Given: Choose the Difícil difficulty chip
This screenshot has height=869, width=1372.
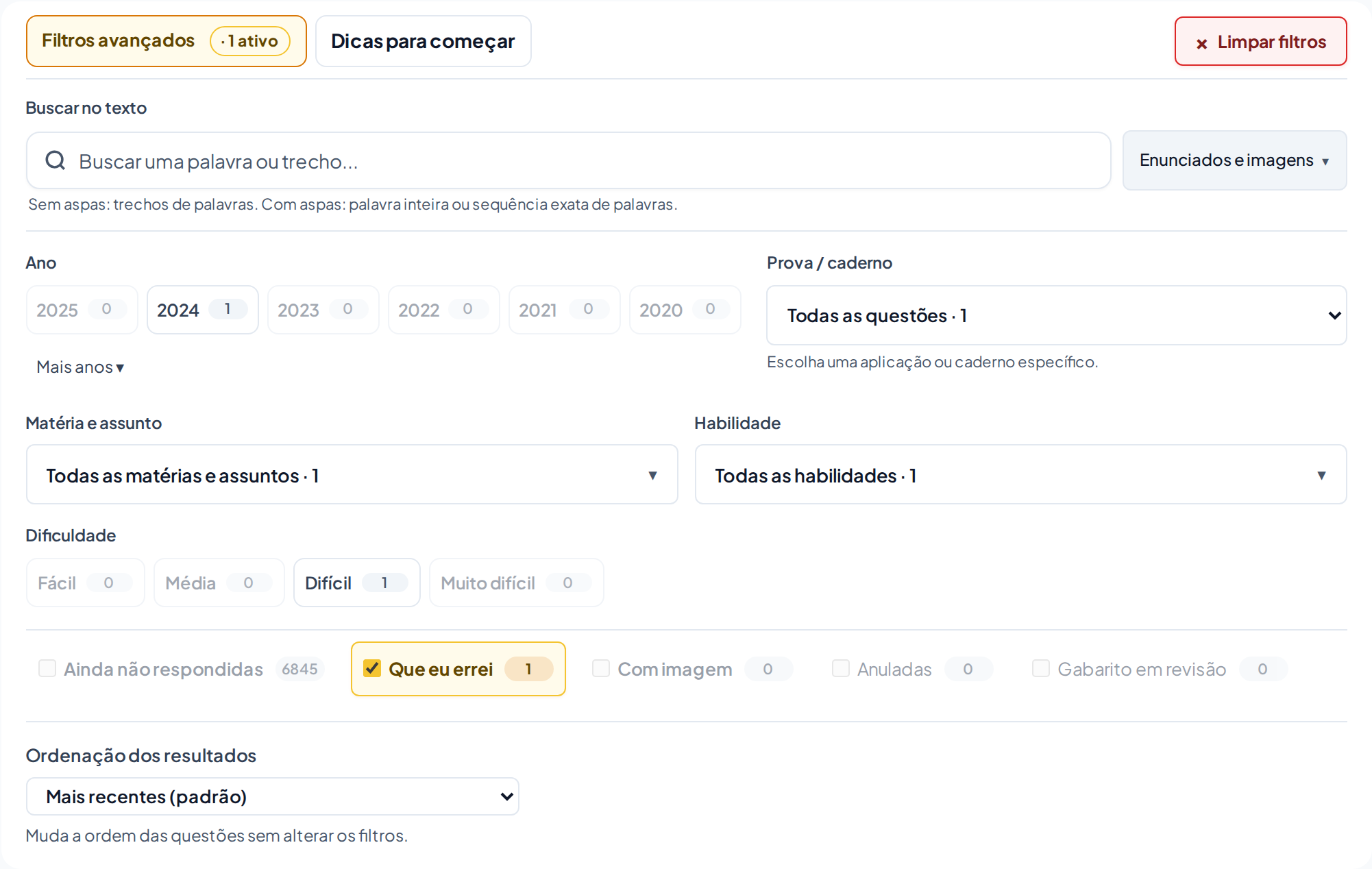Looking at the screenshot, I should pos(357,583).
